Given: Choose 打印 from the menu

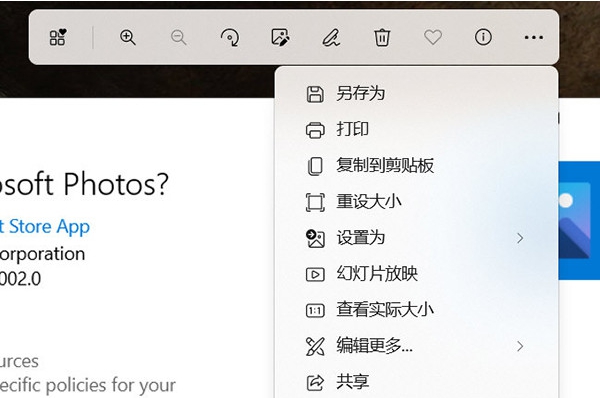Looking at the screenshot, I should [x=416, y=129].
